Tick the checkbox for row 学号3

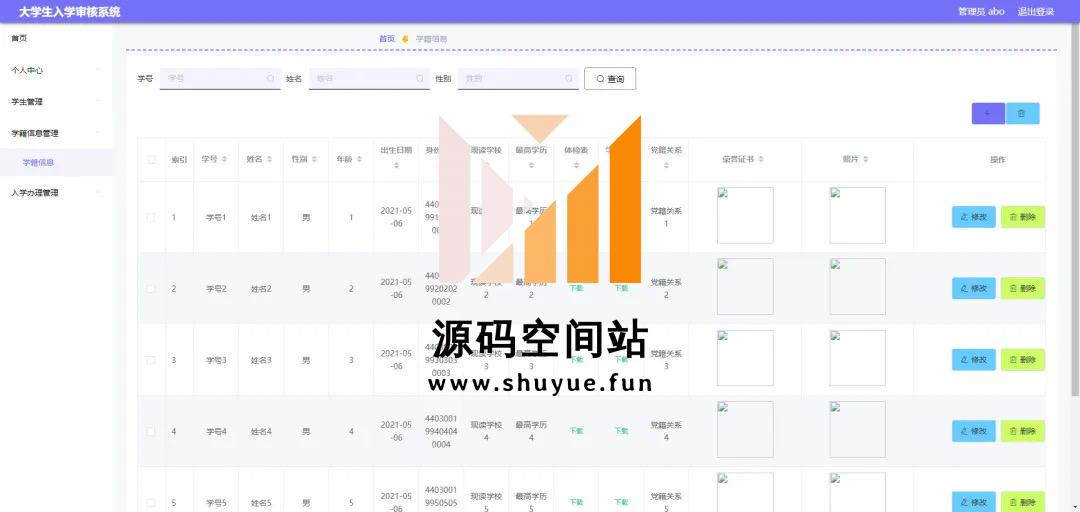(152, 360)
